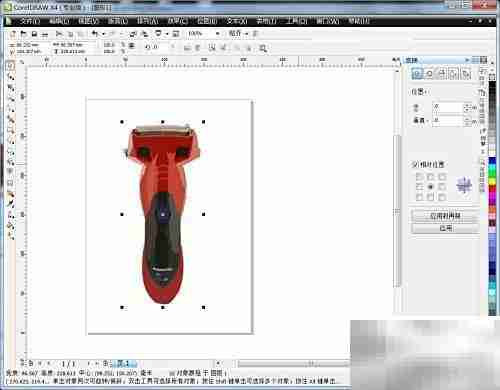Select the center anchor point checkbox
The height and width of the screenshot is (390, 500).
(431, 187)
